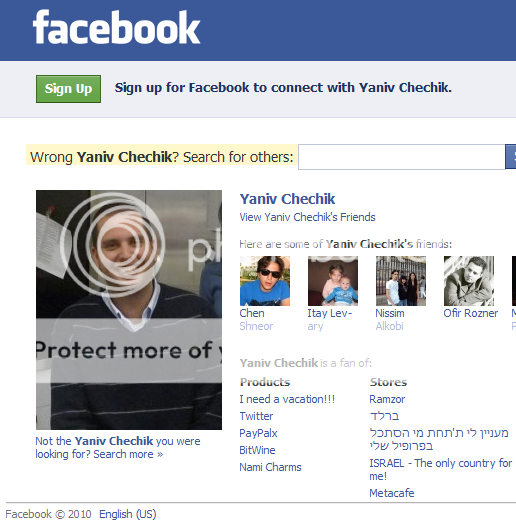Open the Metacafe store link
The height and width of the screenshot is (528, 516).
tap(392, 493)
